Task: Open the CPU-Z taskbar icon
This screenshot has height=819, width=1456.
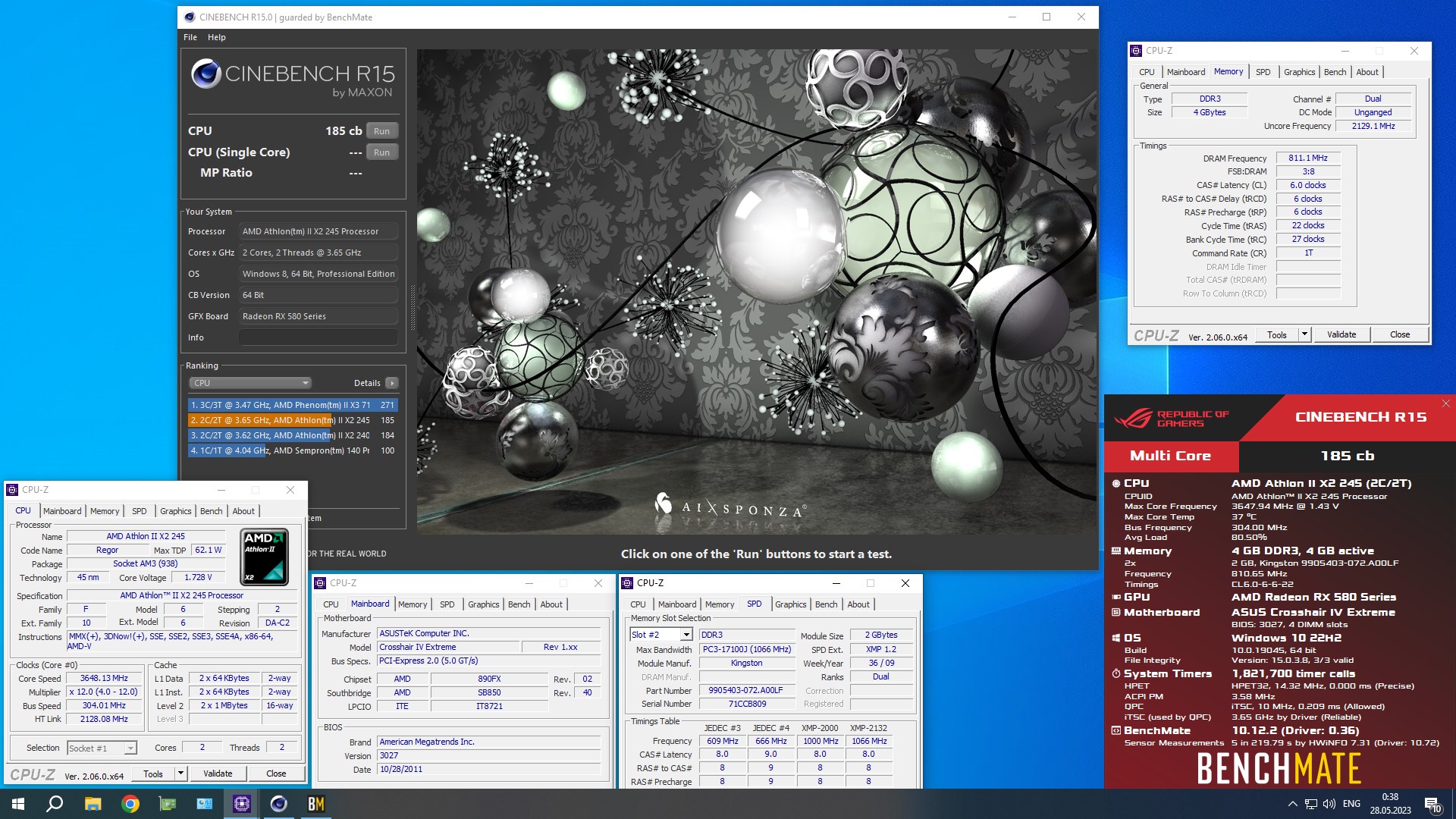Action: coord(242,804)
